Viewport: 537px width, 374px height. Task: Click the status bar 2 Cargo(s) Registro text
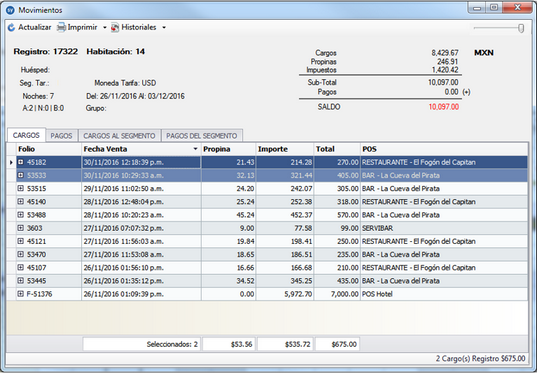[480, 359]
